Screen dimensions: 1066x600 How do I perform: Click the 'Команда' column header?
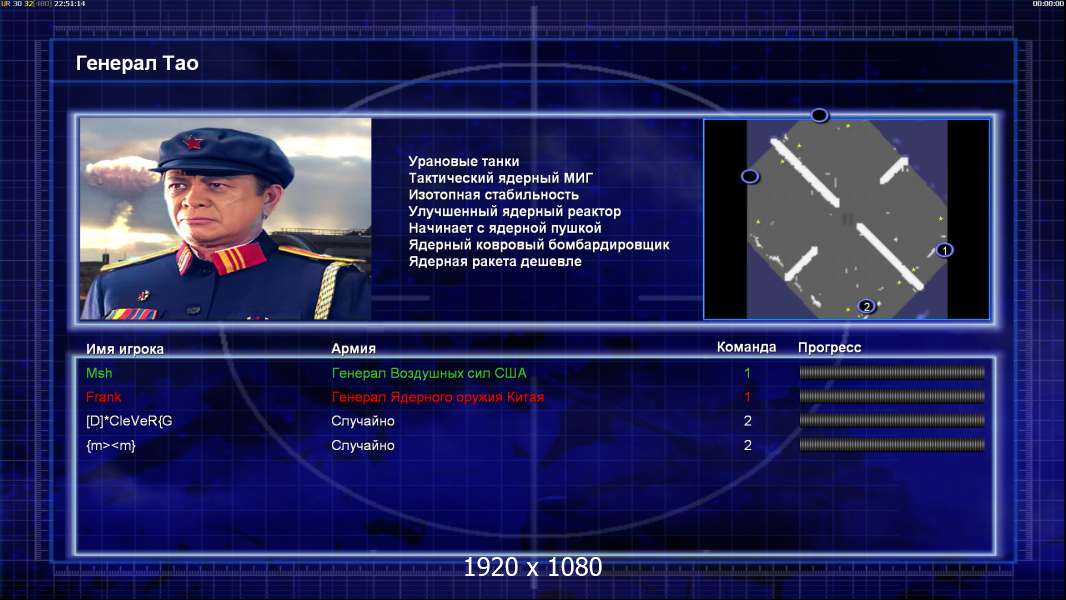[746, 347]
